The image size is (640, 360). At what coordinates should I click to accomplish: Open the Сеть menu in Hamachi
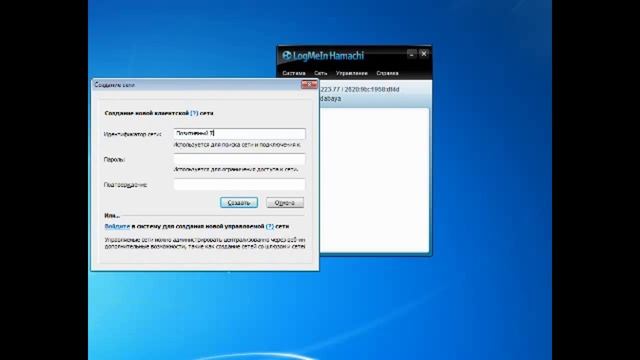320,73
